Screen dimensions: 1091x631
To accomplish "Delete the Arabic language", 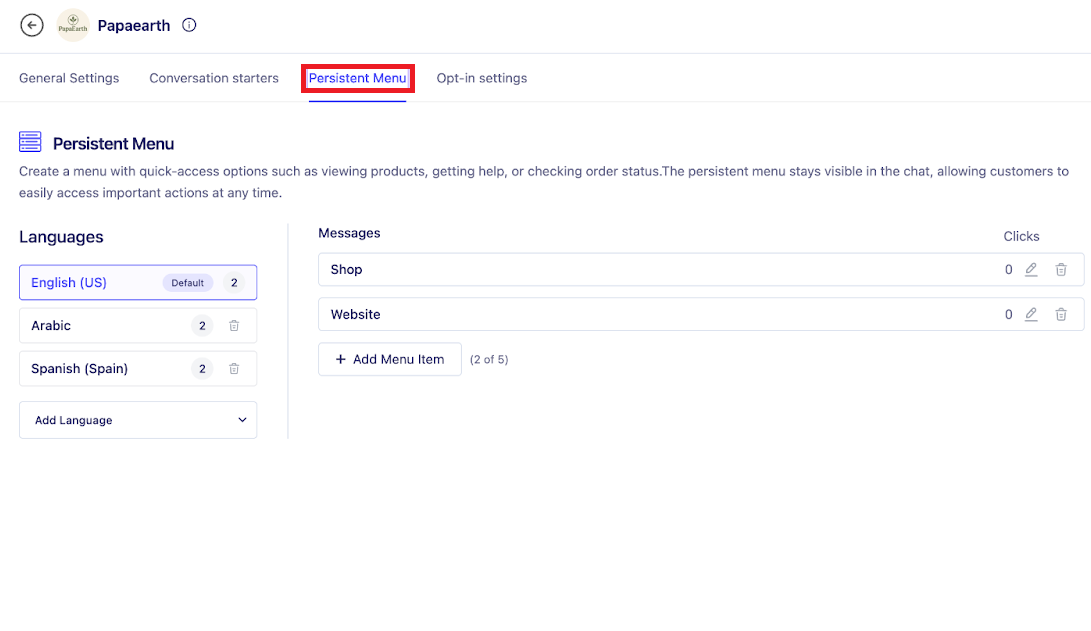I will click(x=234, y=326).
